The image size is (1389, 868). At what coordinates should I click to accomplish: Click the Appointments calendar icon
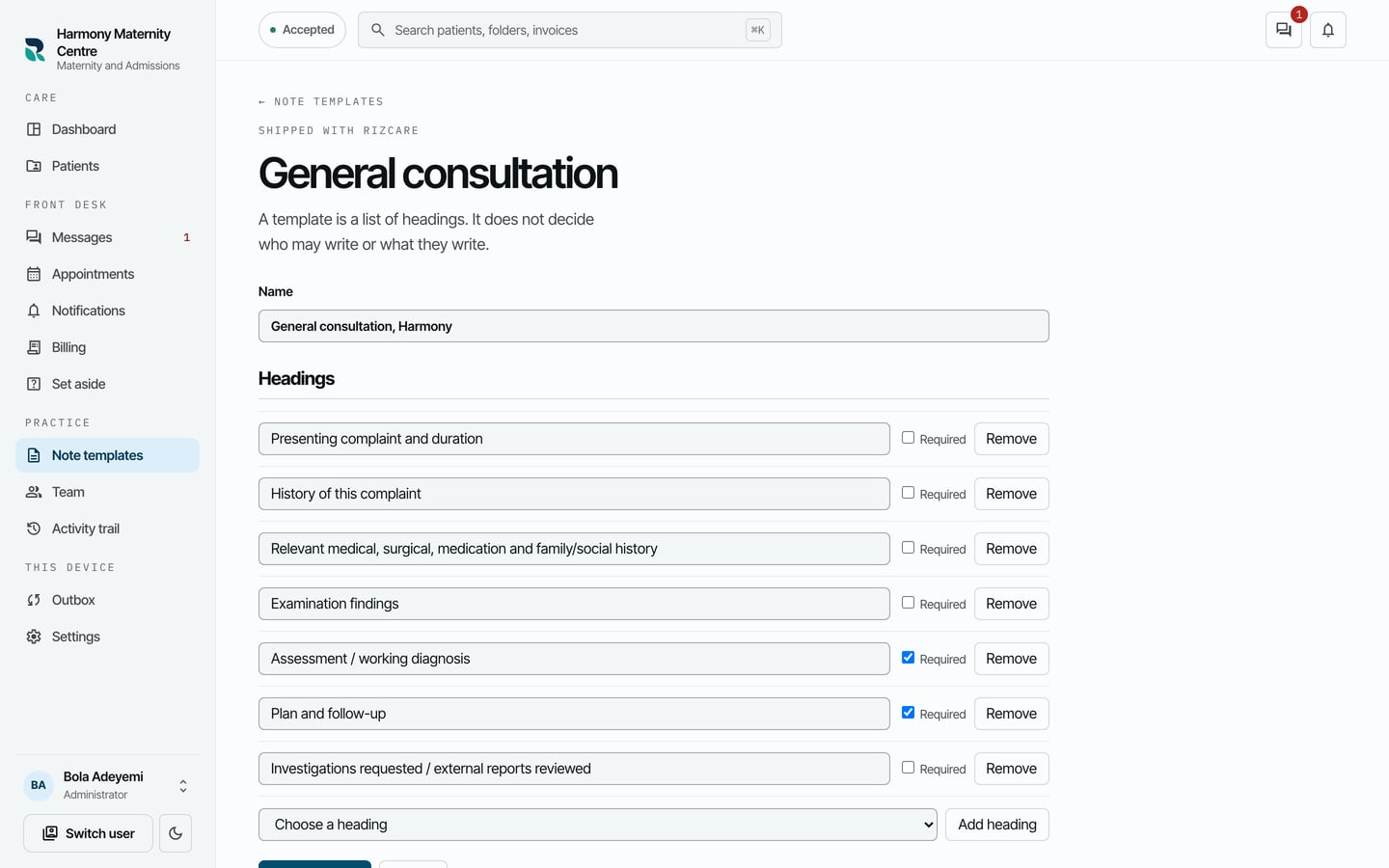tap(34, 274)
